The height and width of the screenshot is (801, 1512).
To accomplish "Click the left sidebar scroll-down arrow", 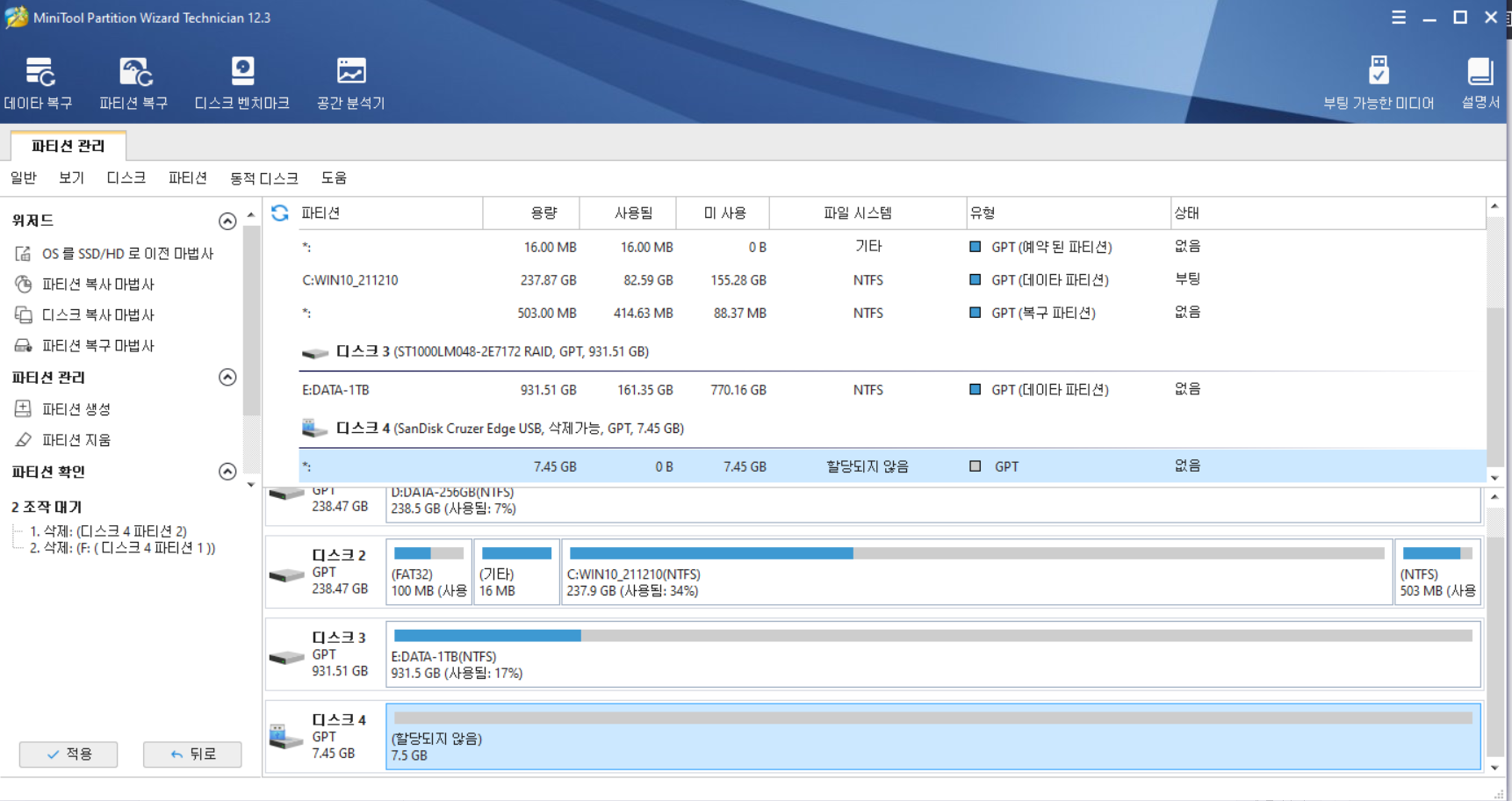I will (x=251, y=484).
